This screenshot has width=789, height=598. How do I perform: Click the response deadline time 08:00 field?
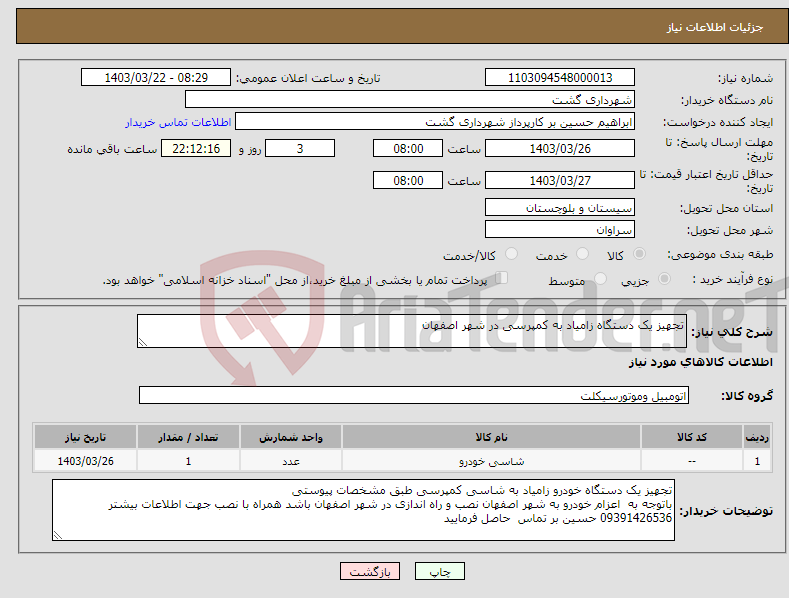coord(408,148)
